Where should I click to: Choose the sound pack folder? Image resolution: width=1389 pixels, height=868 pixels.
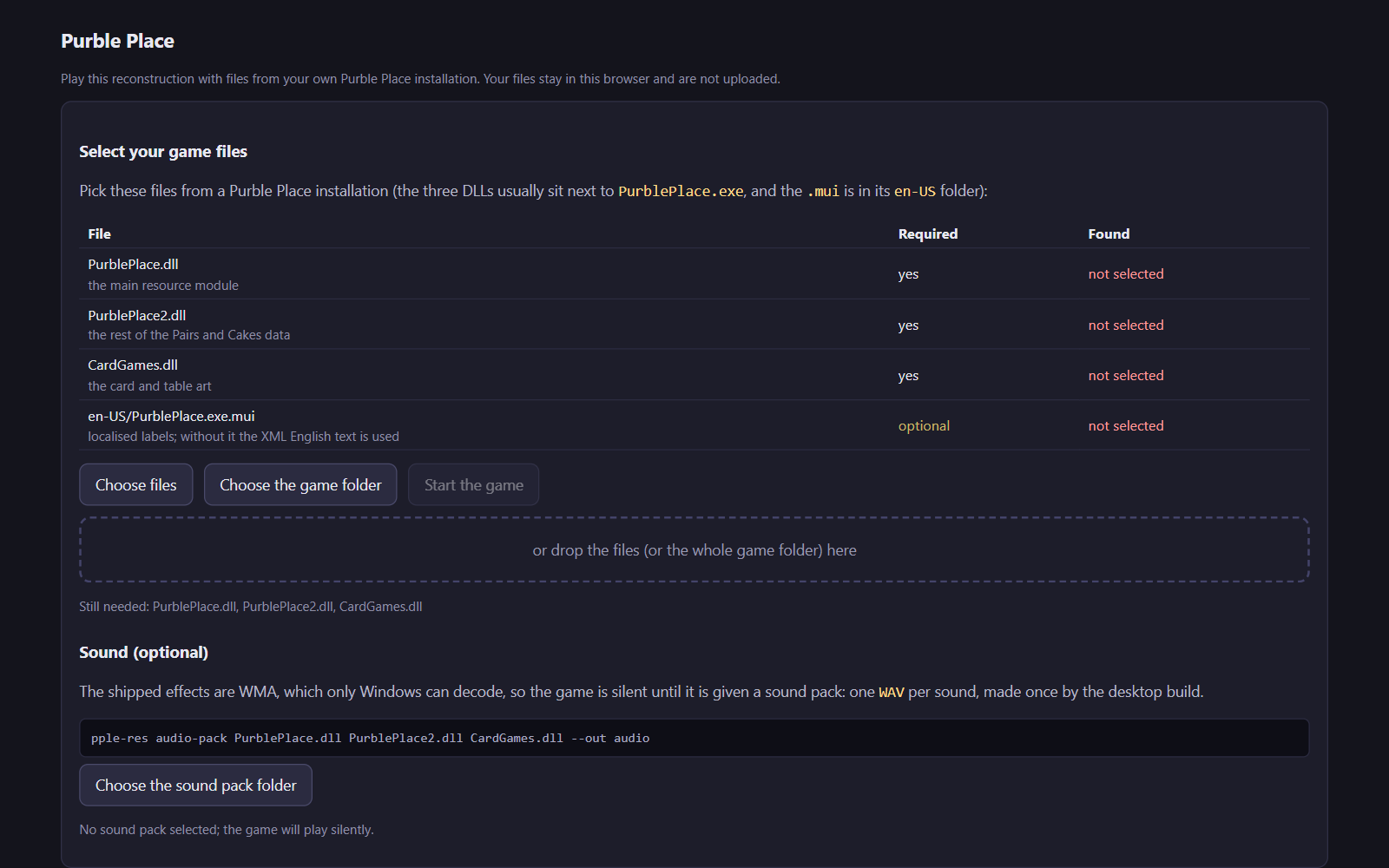(196, 785)
